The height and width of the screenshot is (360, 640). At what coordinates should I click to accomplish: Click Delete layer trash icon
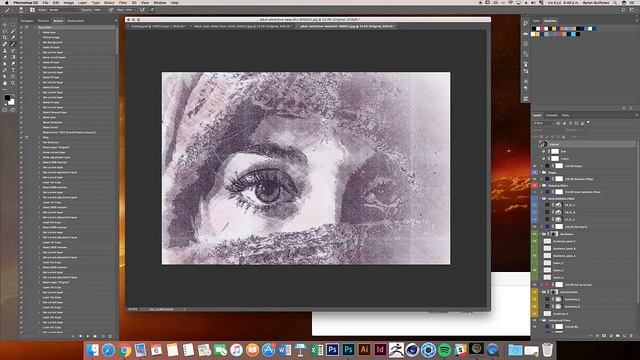coord(631,336)
